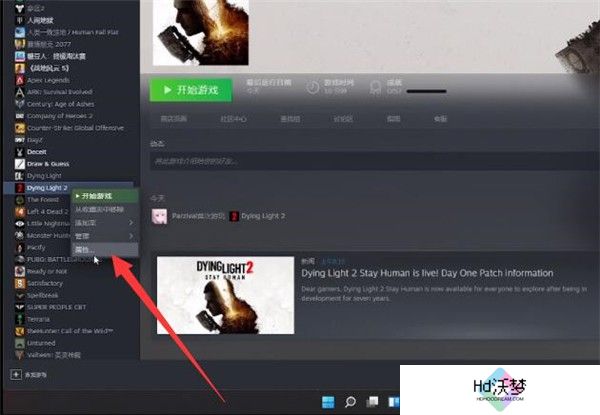The width and height of the screenshot is (600, 415).
Task: Click the DayZ game icon
Action: tap(20, 140)
